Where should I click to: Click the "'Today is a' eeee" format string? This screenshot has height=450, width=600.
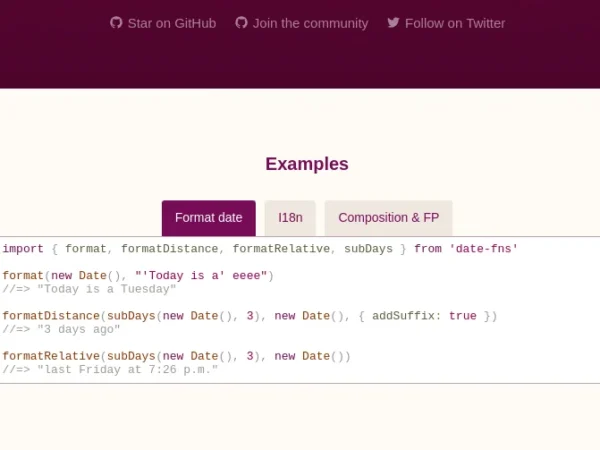point(200,275)
